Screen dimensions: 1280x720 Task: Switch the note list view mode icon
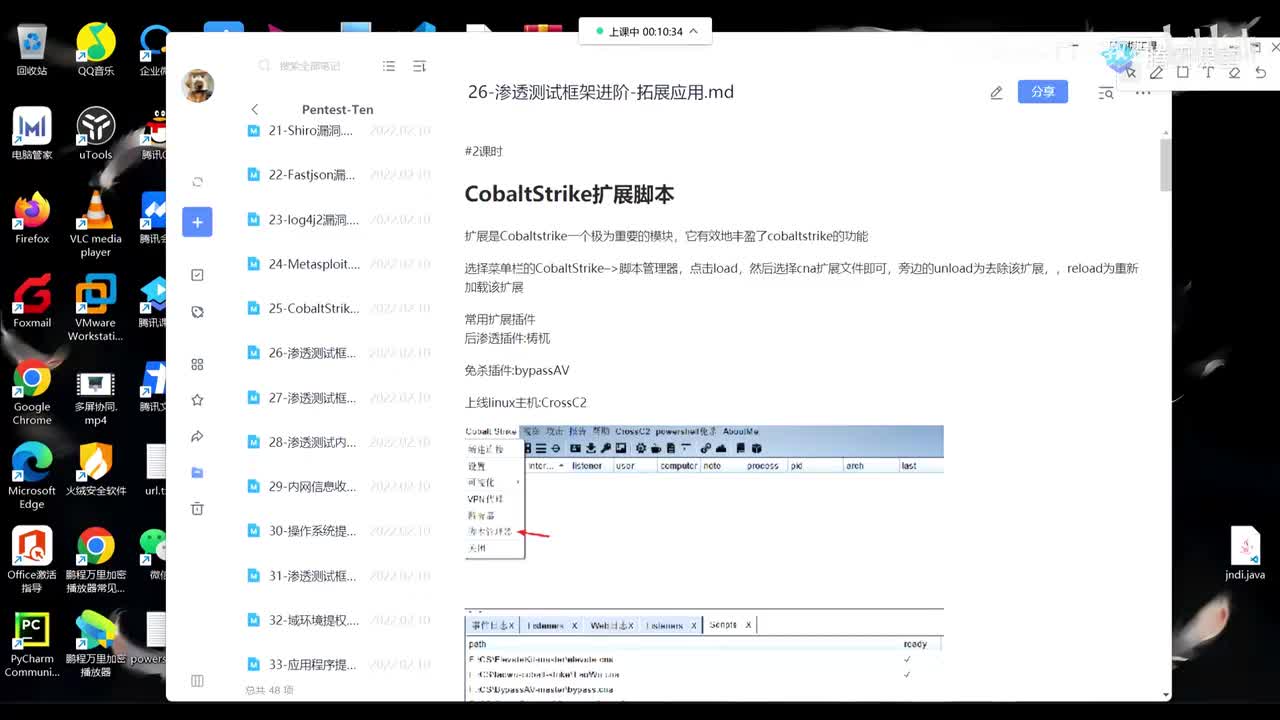coord(389,66)
